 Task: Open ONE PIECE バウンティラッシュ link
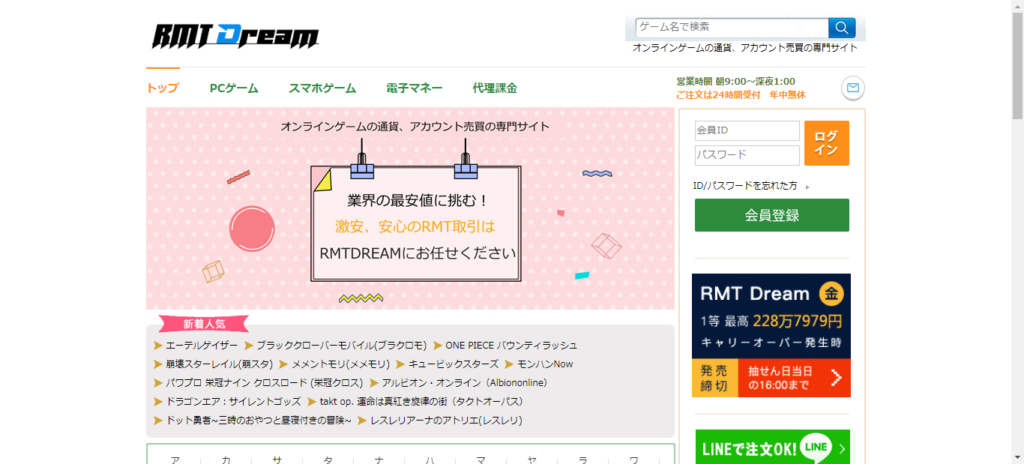click(x=511, y=345)
